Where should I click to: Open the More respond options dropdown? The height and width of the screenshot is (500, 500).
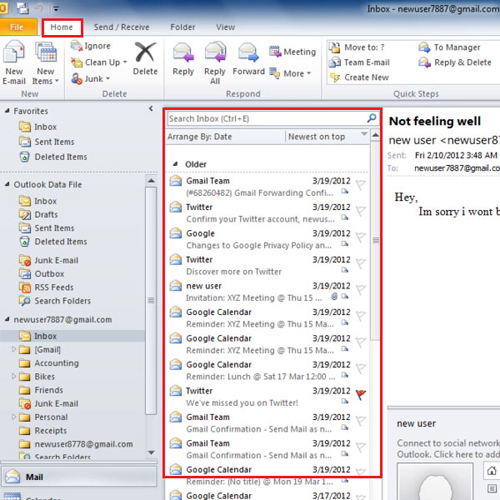point(290,73)
